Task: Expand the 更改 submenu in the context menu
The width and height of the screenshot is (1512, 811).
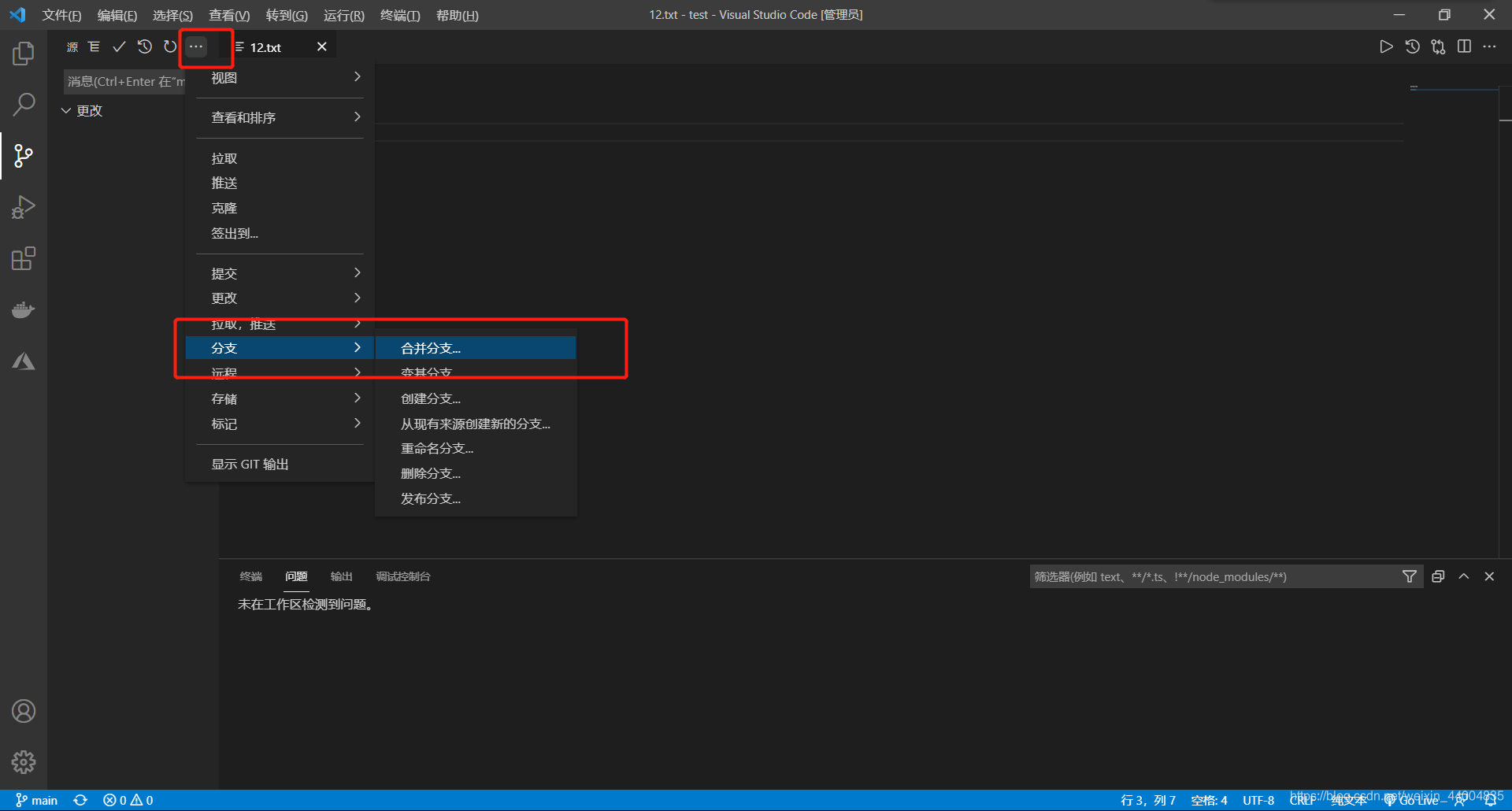Action: pos(280,298)
